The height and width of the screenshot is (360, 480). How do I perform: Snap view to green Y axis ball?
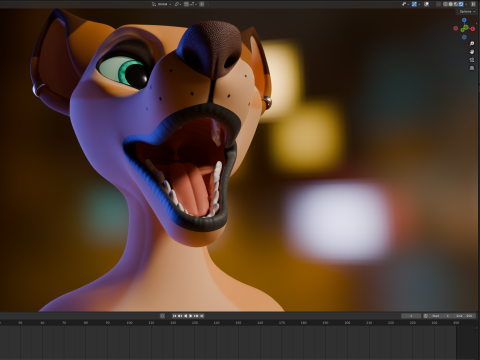pos(462,30)
